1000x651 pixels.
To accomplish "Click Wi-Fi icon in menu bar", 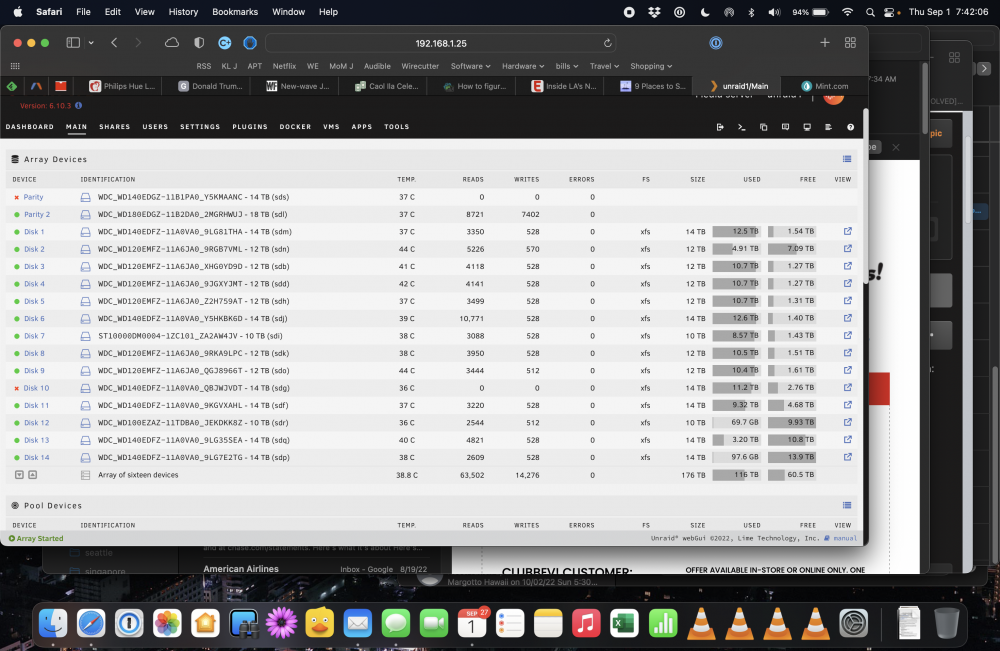I will [x=847, y=11].
